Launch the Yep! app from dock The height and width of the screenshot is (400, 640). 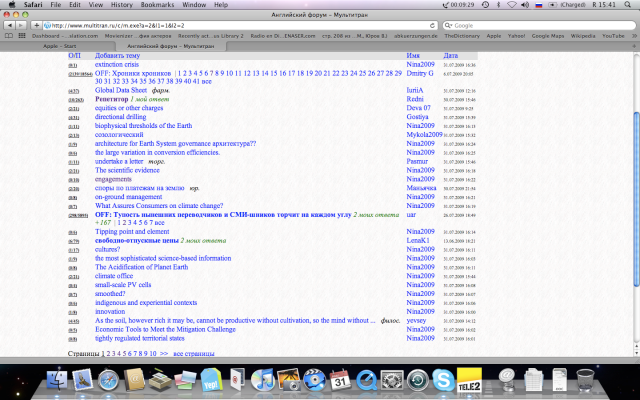pos(211,380)
